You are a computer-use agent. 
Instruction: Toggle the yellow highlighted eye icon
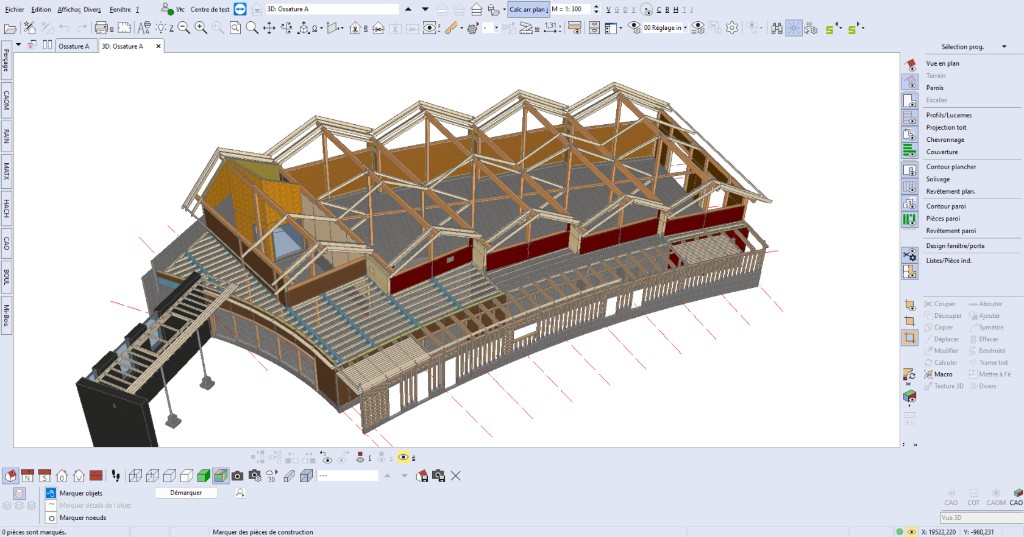pos(404,457)
